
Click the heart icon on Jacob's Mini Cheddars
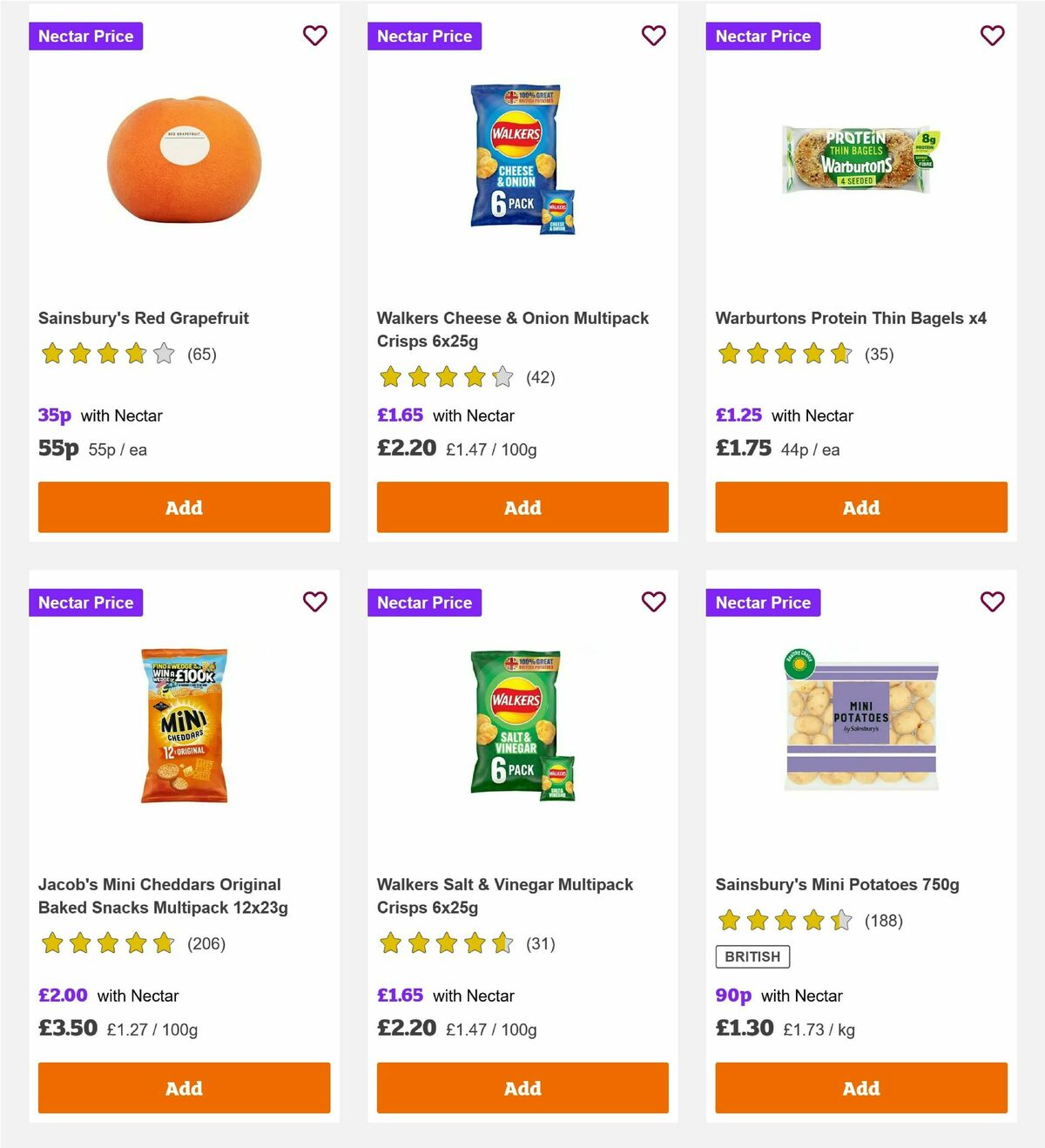(x=314, y=601)
